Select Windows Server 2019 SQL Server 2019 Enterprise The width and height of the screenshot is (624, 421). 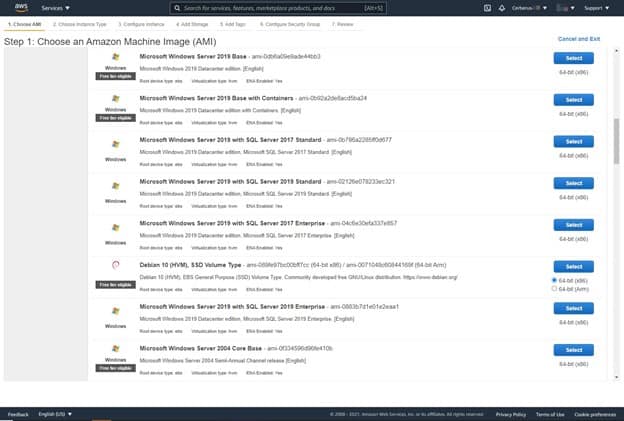(573, 308)
